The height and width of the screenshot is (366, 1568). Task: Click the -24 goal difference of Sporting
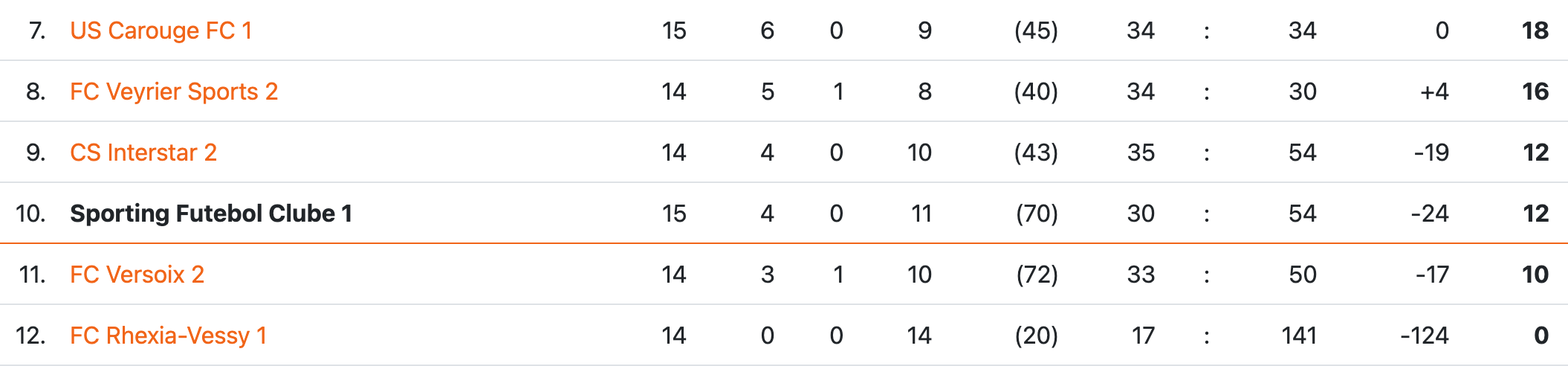(1429, 213)
